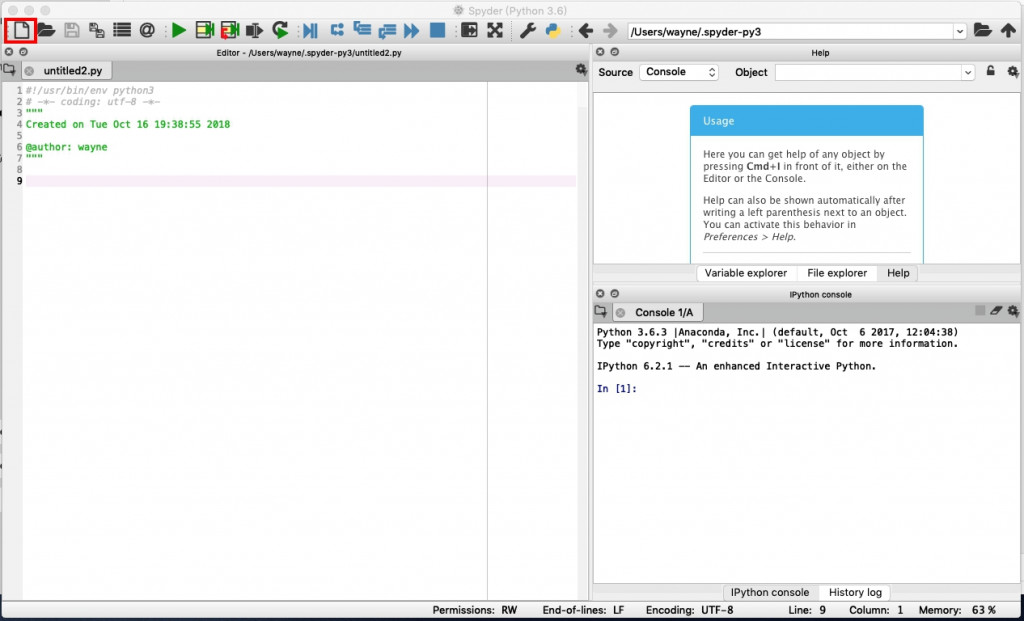
Task: Place the cursor on editor line 9
Action: (x=300, y=181)
